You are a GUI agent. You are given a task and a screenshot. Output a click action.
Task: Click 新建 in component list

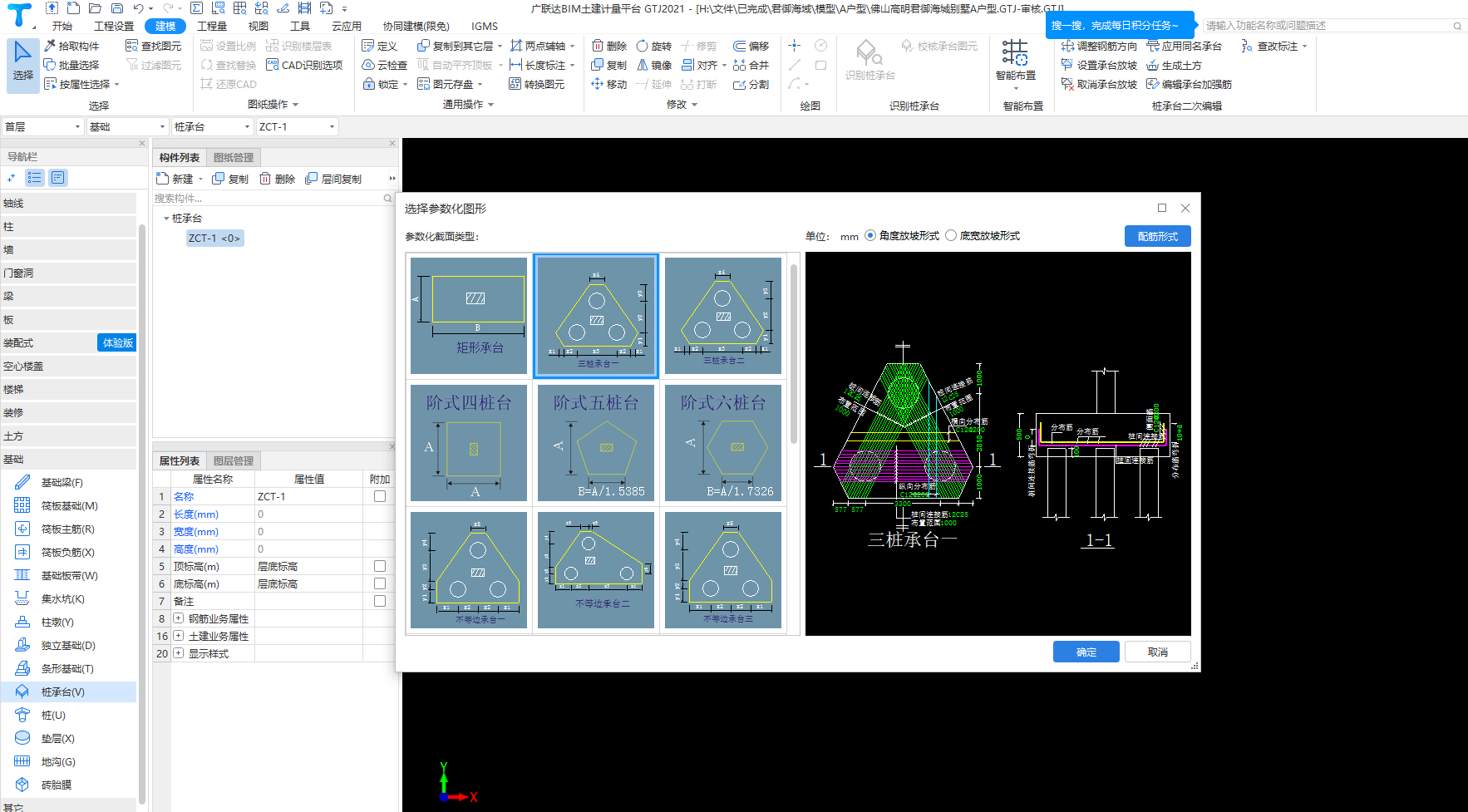tap(179, 179)
